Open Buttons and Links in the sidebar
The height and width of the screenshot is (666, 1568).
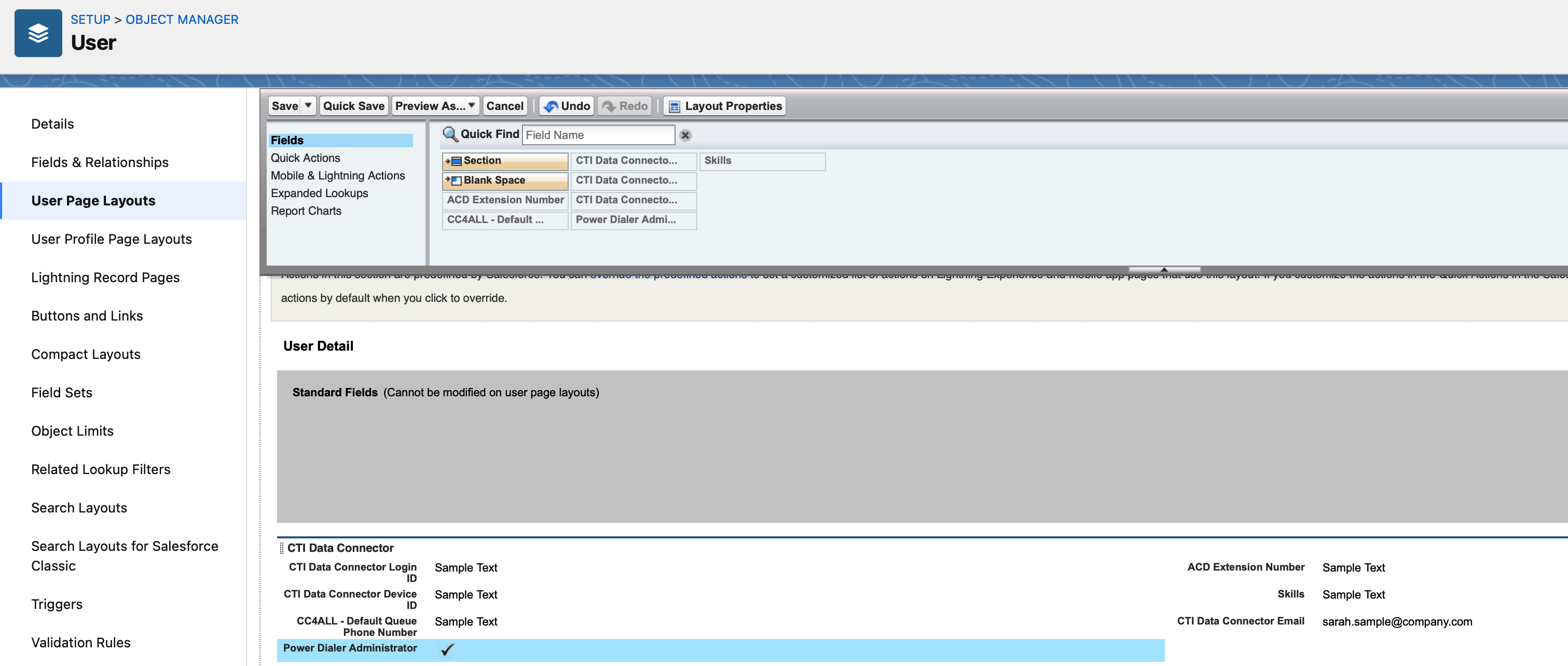tap(87, 316)
